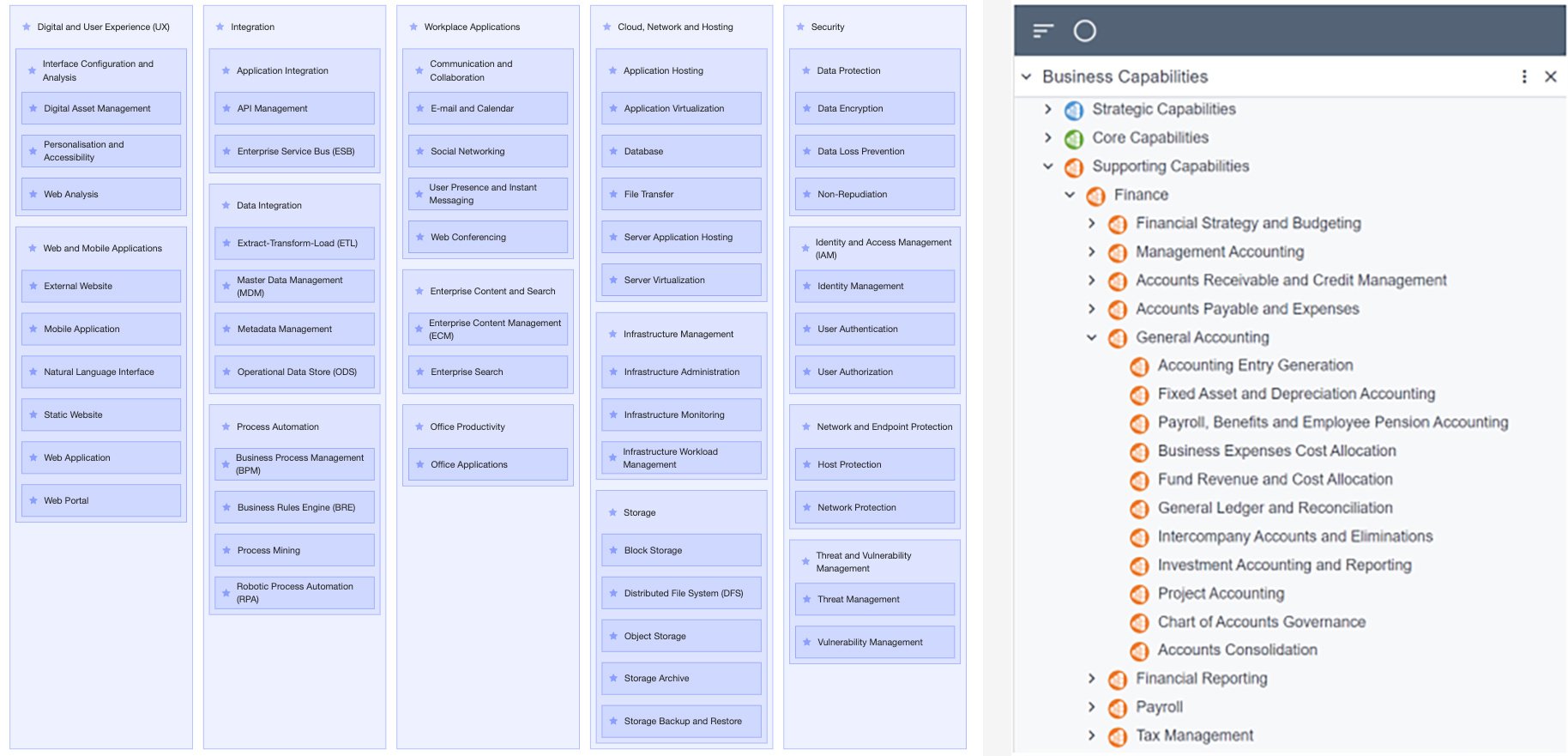Open the three-dot menu beside Business Capabilities
1568x756 pixels.
coord(1524,76)
